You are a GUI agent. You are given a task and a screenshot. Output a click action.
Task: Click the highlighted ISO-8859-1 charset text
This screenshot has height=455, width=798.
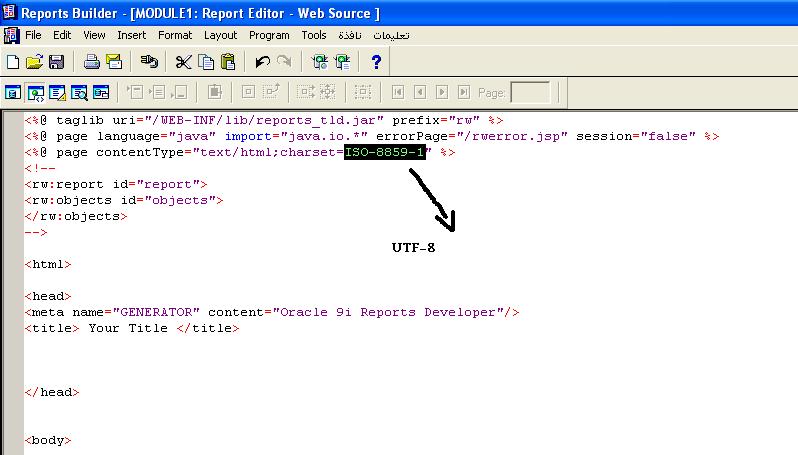click(385, 152)
